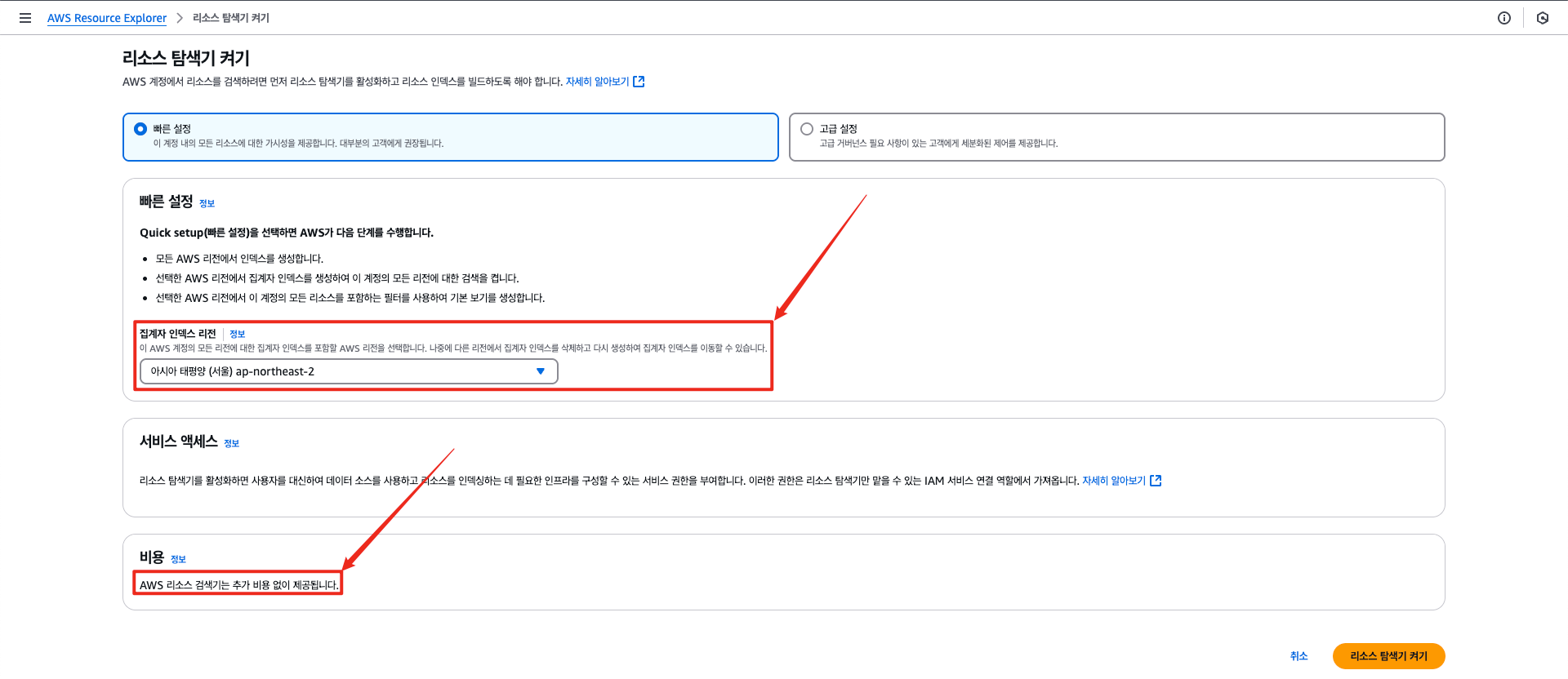Viewport: 1568px width, 679px height.
Task: Open 자세히 알아보기 link in 서비스 액세스
Action: (x=1114, y=481)
